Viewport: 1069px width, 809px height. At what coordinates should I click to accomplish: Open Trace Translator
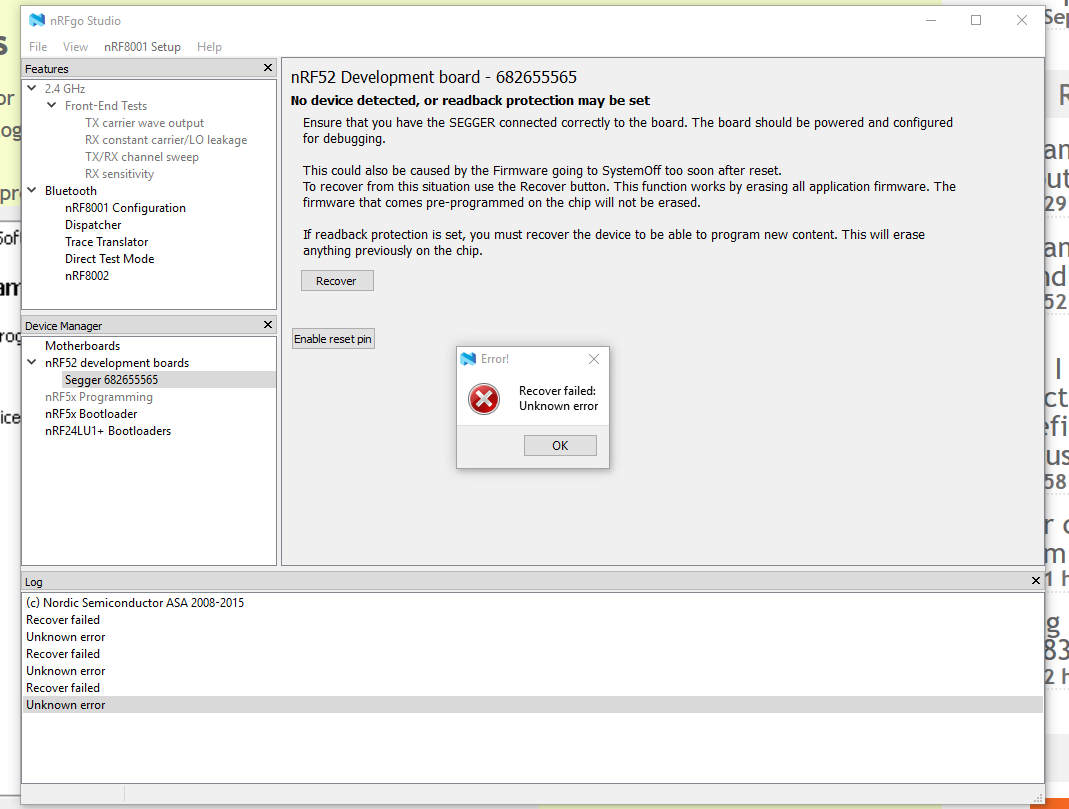coord(106,242)
